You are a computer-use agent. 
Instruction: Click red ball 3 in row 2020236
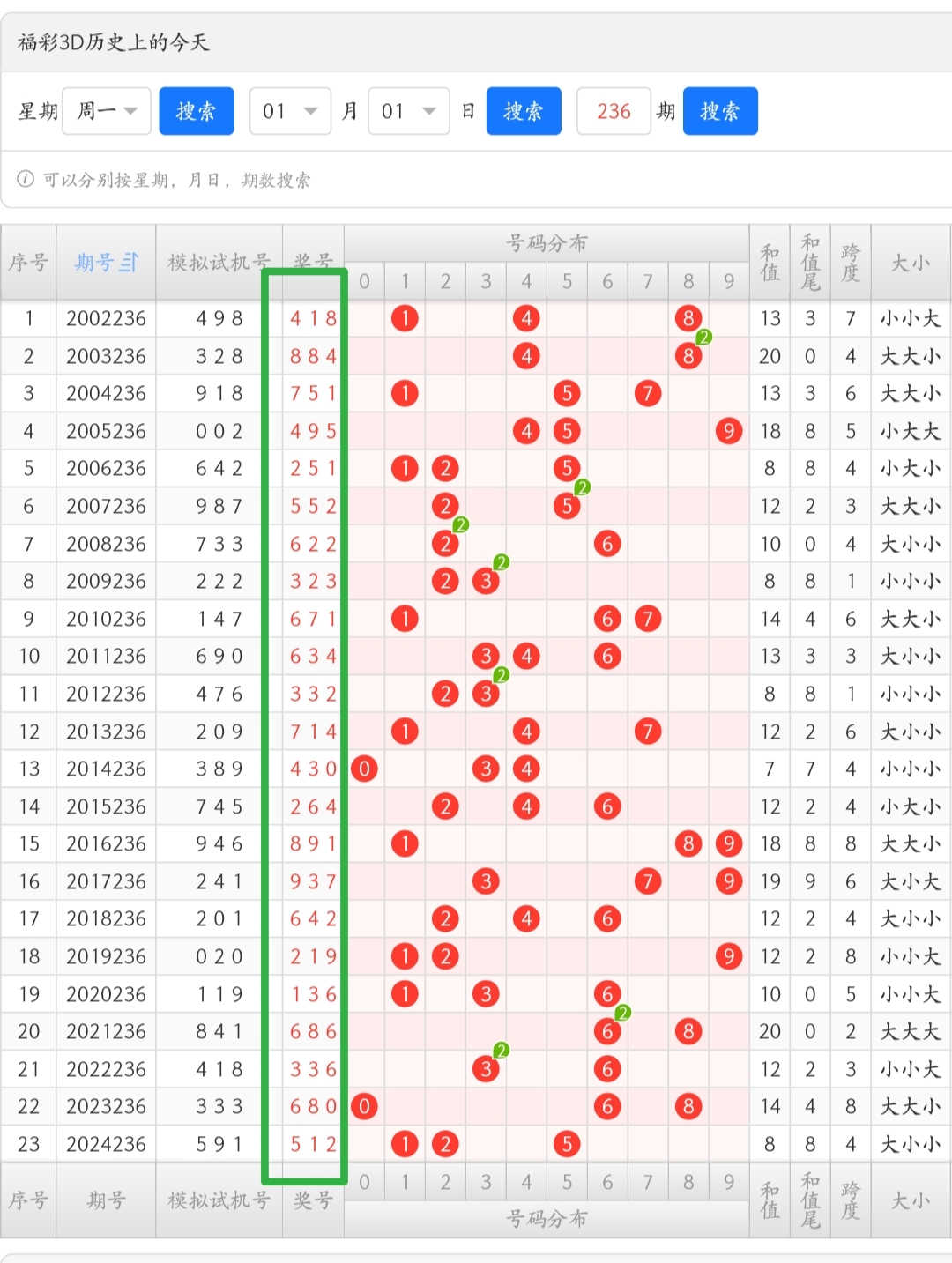click(x=486, y=994)
